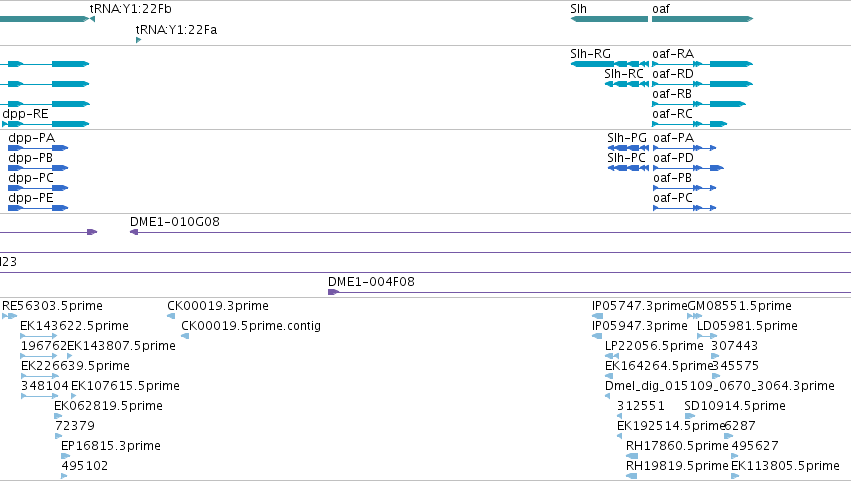Click the EK107615.5prime EST label
Image resolution: width=851 pixels, height=481 pixels.
click(125, 386)
